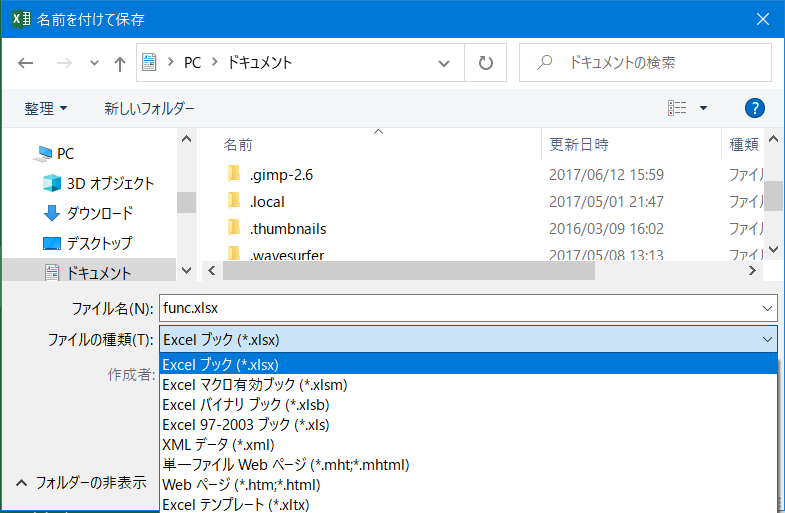Collapse folders with フォルダーの非表示
This screenshot has height=513, width=785.
point(81,482)
